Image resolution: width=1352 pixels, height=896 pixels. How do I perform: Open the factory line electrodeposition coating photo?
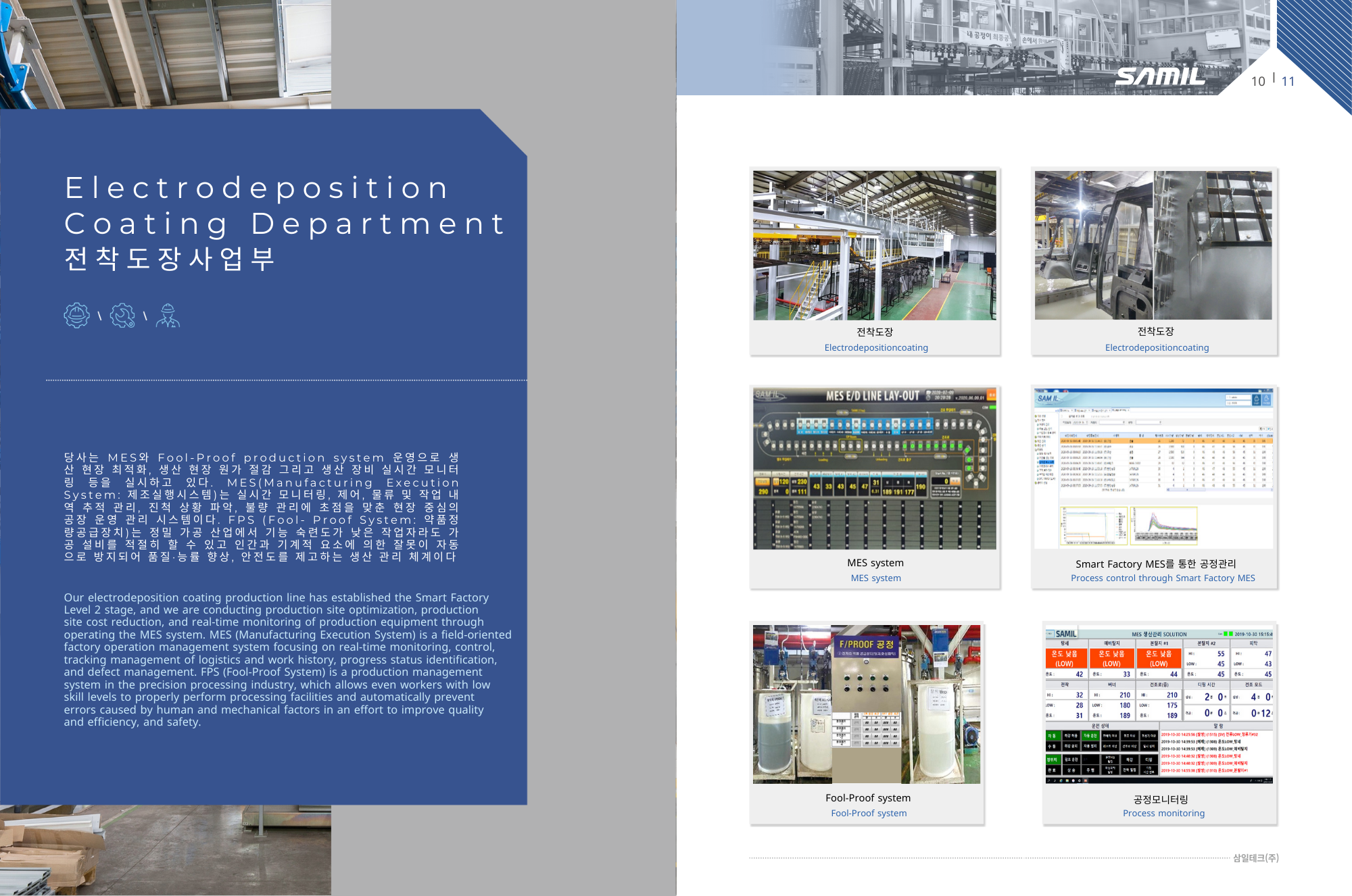875,245
